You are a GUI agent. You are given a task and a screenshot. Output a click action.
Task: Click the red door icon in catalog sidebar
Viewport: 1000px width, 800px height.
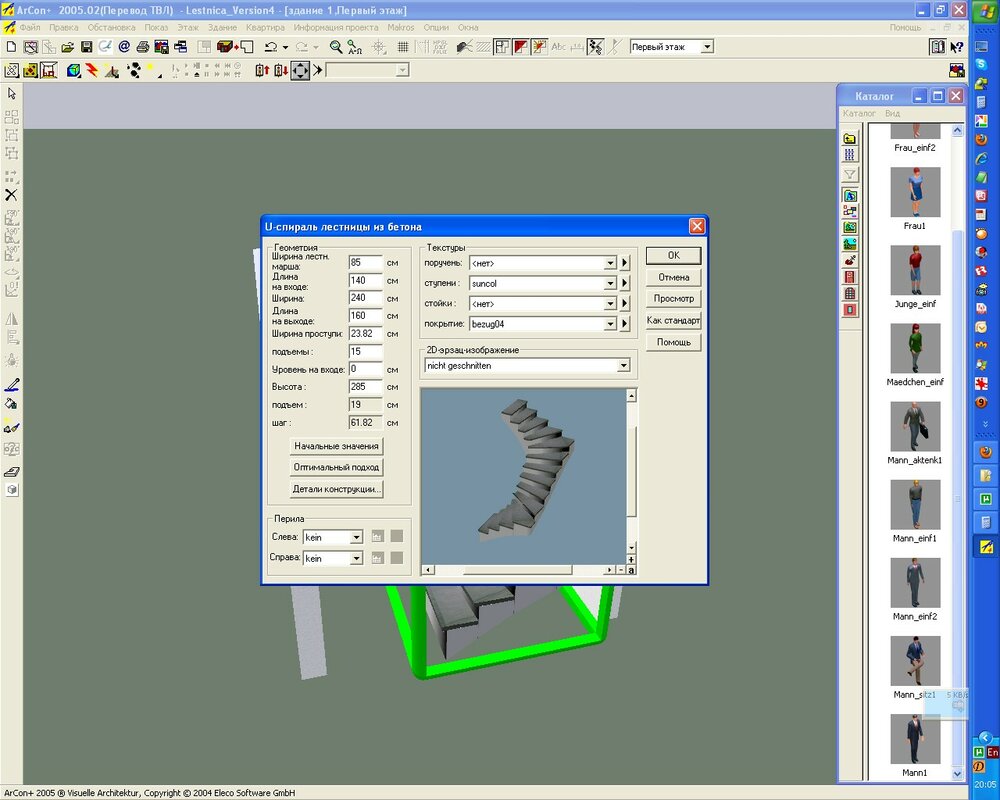point(850,276)
